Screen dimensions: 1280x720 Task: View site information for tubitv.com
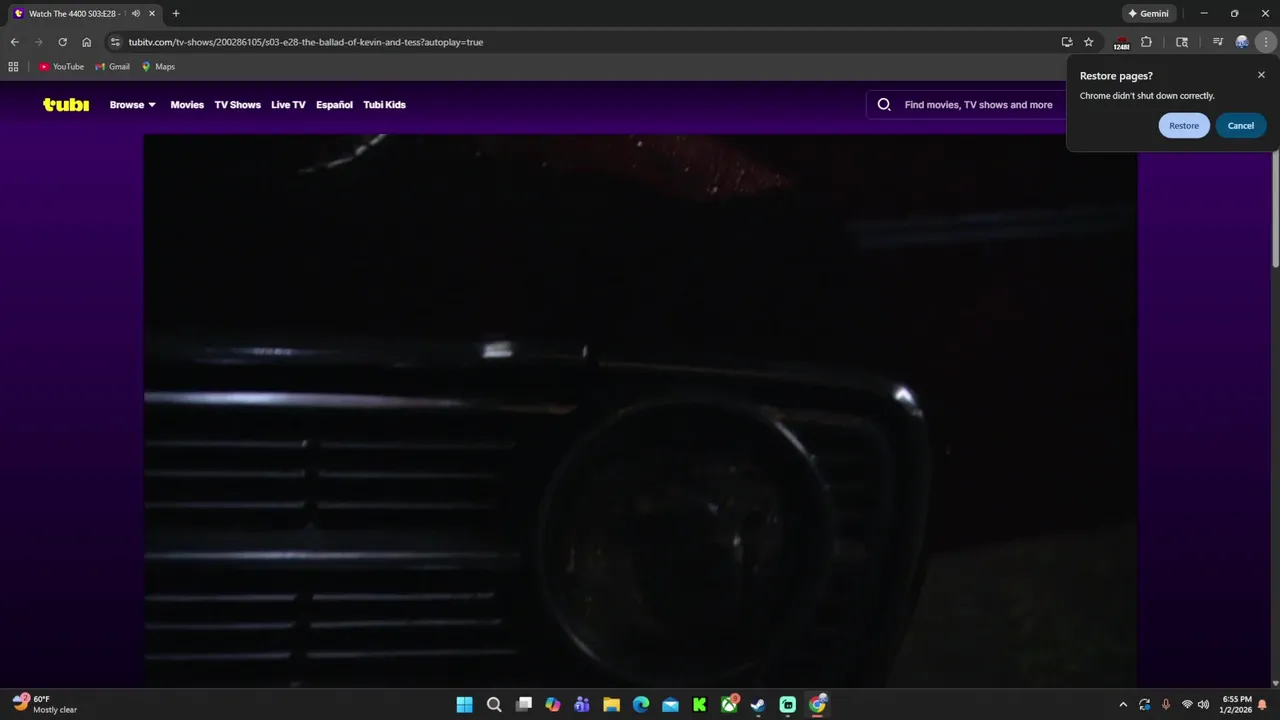tap(115, 42)
